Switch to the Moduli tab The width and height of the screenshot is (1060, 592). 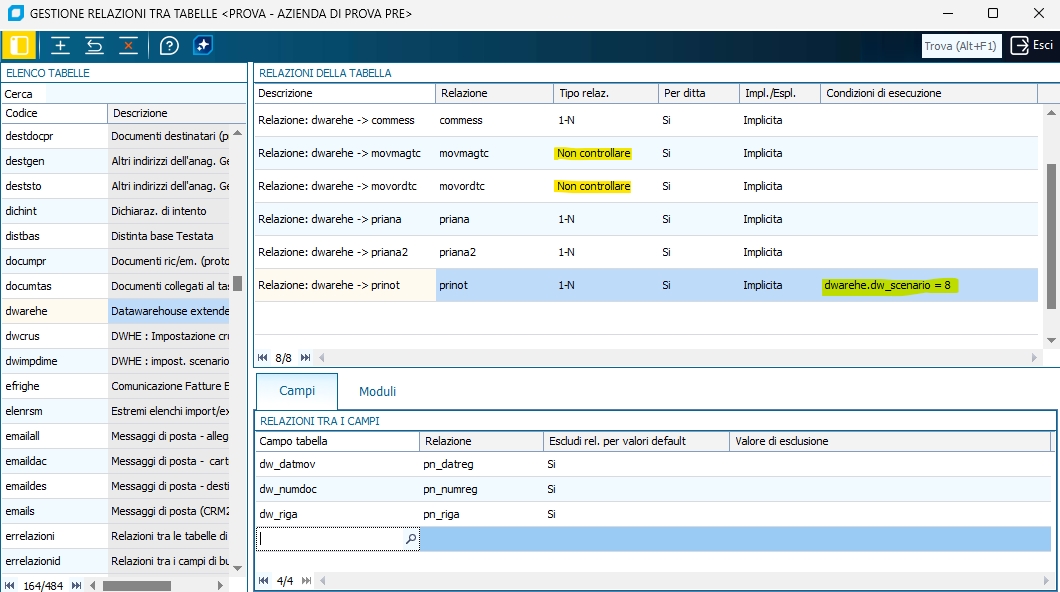coord(377,391)
